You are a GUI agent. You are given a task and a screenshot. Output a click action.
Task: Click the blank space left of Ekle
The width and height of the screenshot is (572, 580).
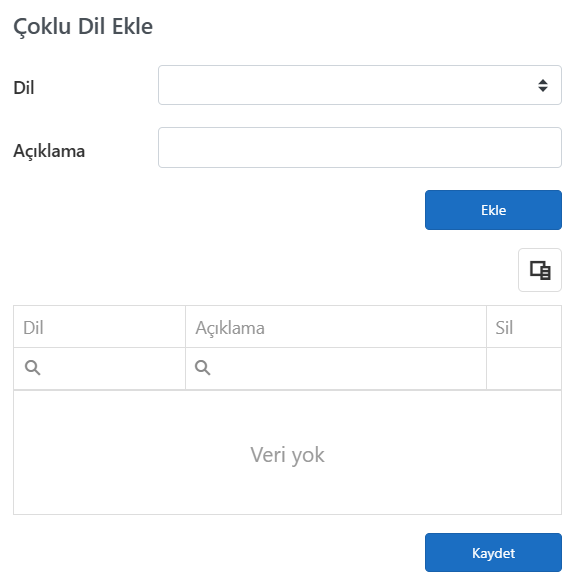point(219,210)
